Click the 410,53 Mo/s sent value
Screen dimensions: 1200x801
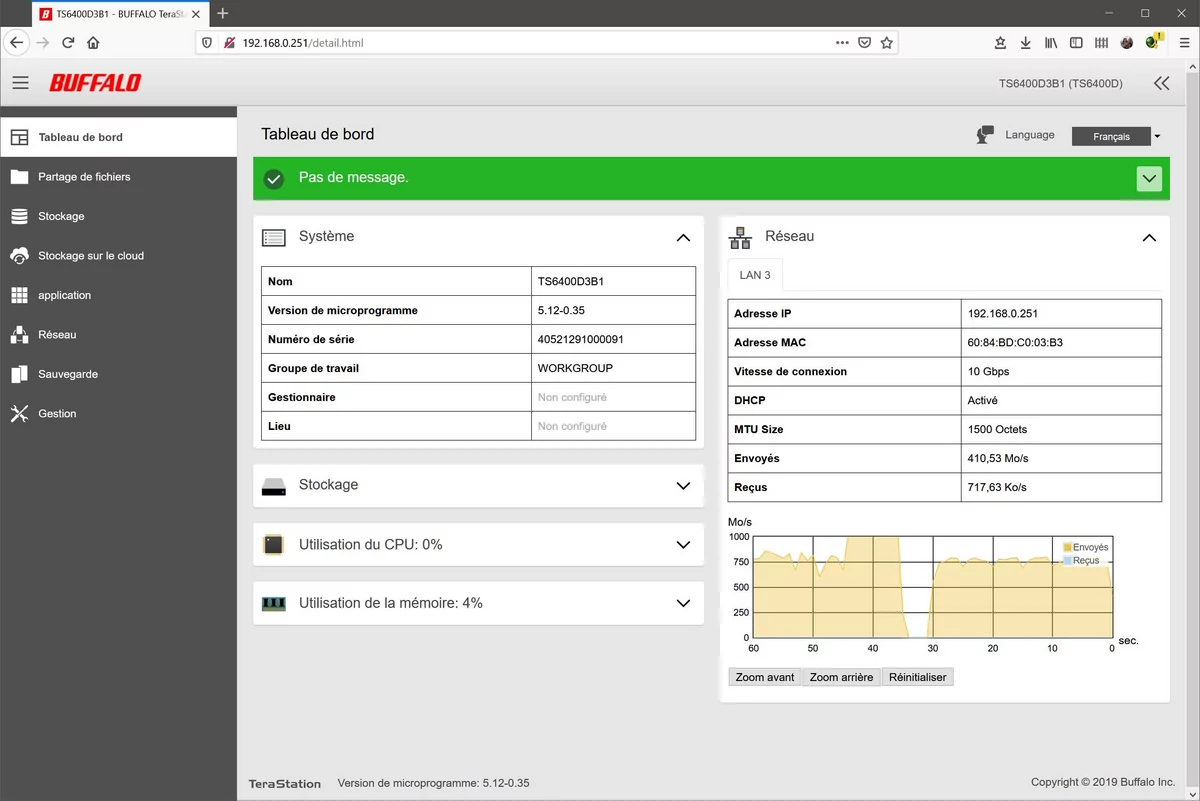(x=998, y=458)
